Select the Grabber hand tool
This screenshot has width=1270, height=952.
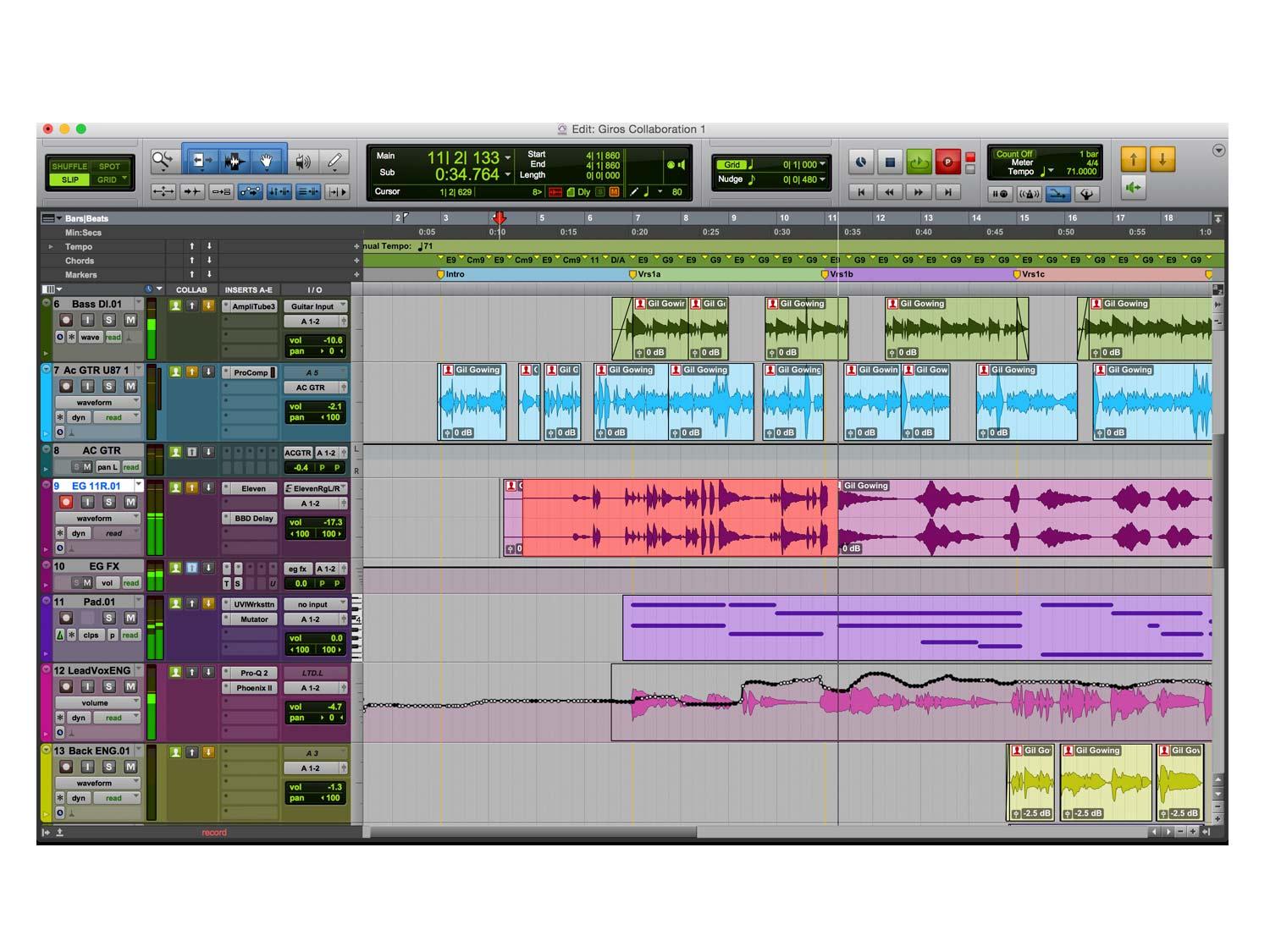266,161
